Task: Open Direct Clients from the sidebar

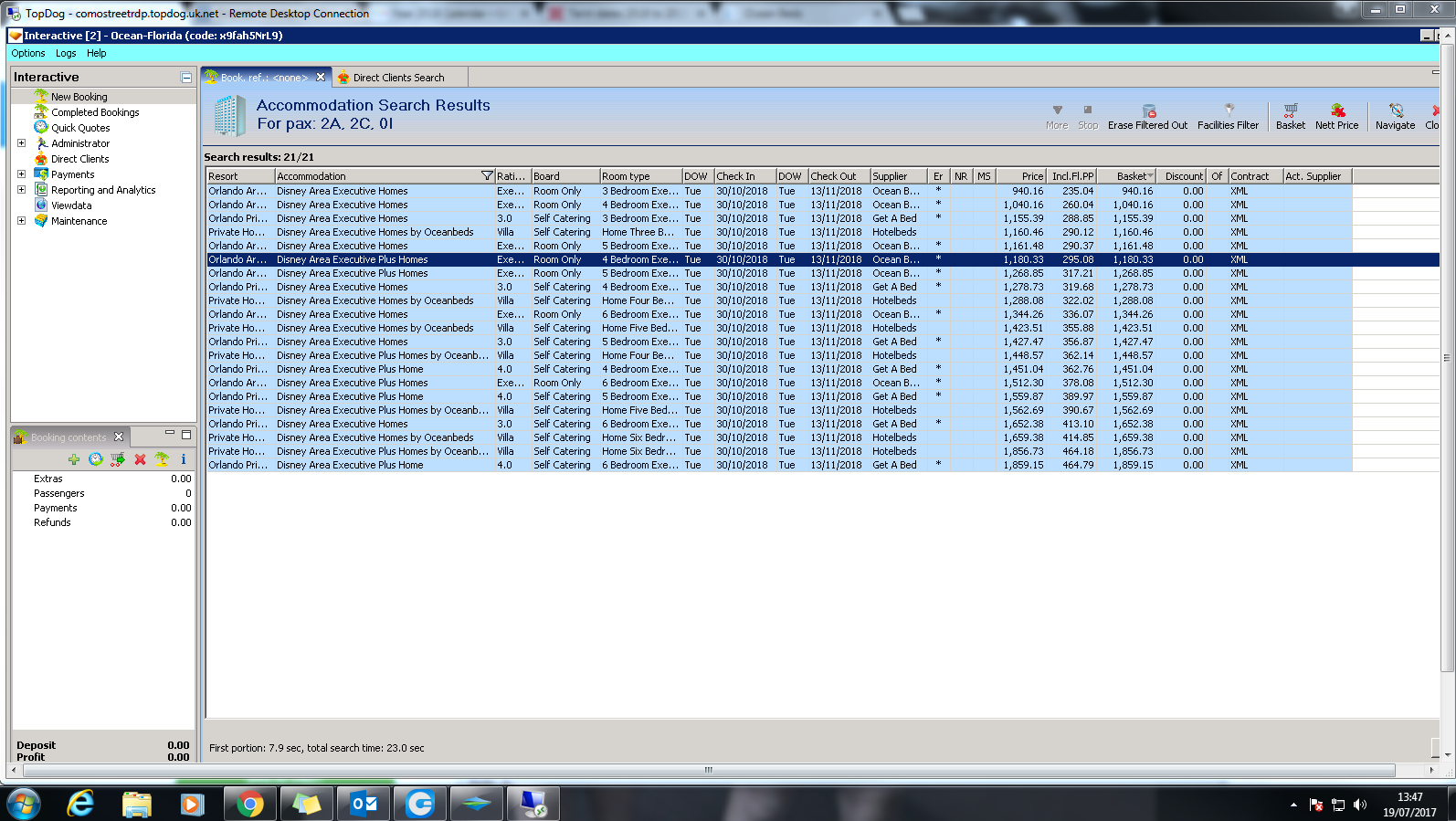Action: point(79,159)
